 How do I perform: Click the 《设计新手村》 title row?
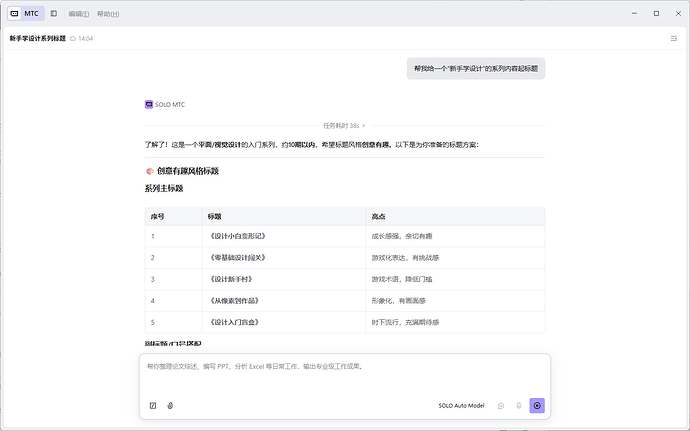point(345,279)
